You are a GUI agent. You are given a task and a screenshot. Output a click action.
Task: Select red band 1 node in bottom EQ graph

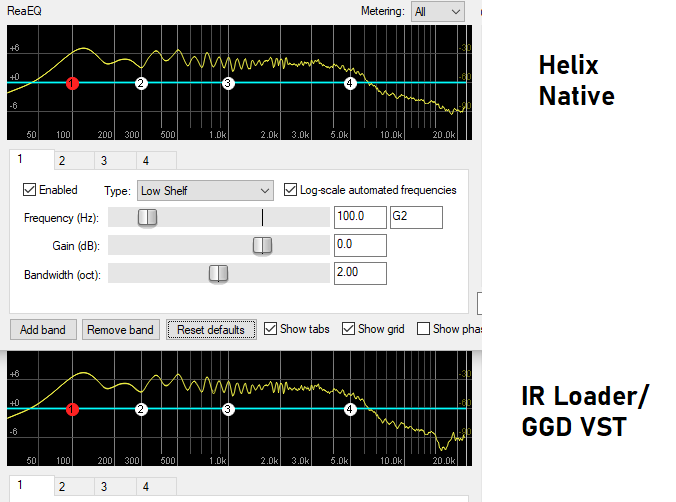[x=72, y=409]
